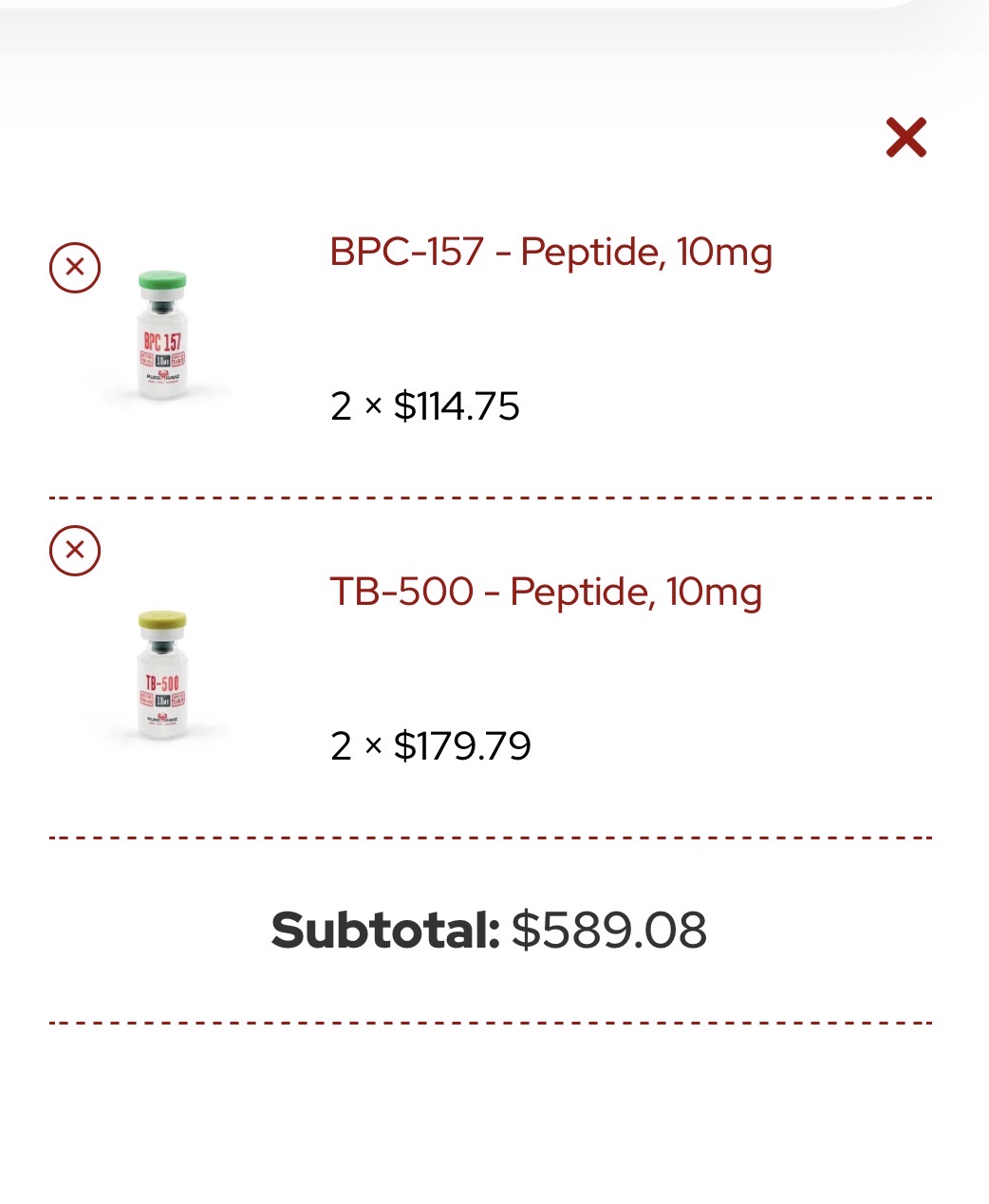Click the yellow cap of TB-500 vial

[162, 621]
